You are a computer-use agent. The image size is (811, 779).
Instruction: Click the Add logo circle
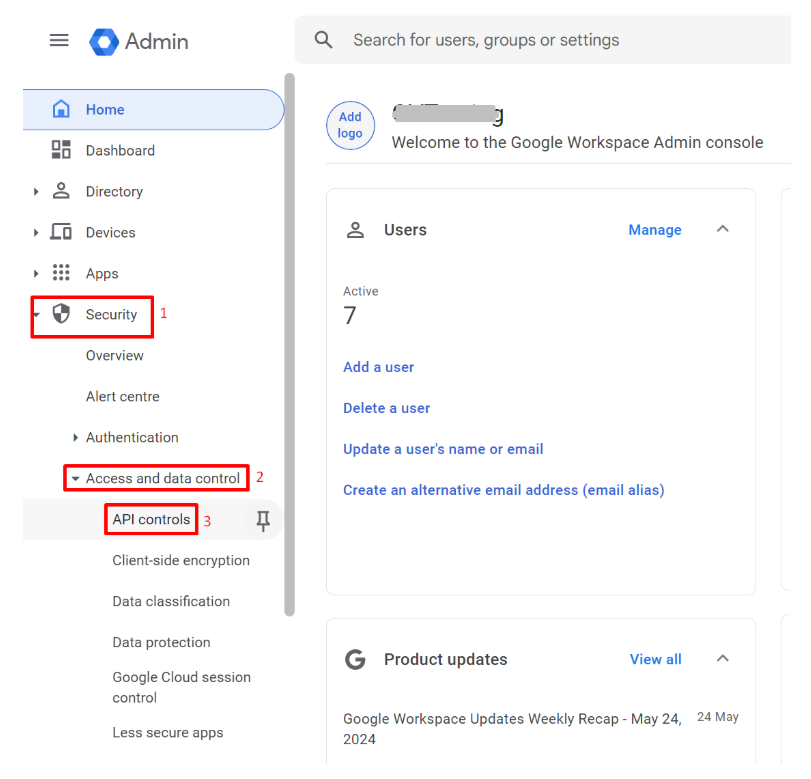(350, 125)
